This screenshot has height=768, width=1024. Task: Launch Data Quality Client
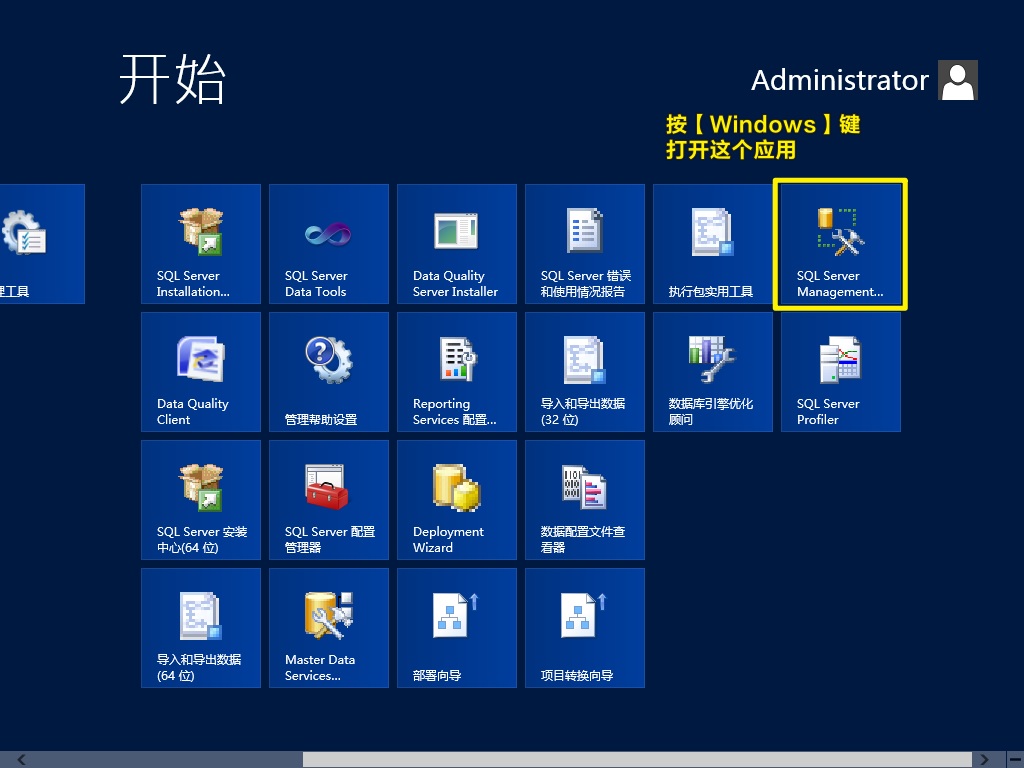201,372
